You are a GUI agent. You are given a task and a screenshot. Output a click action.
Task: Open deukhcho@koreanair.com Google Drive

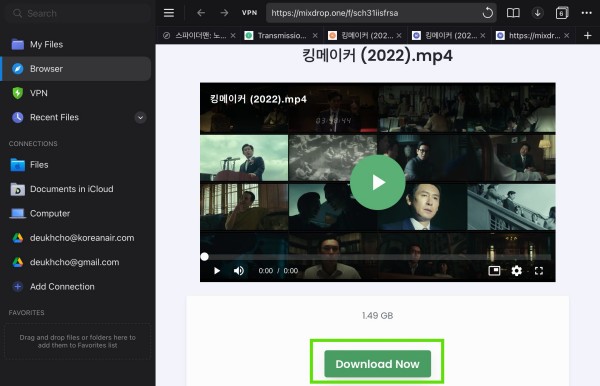point(77,238)
